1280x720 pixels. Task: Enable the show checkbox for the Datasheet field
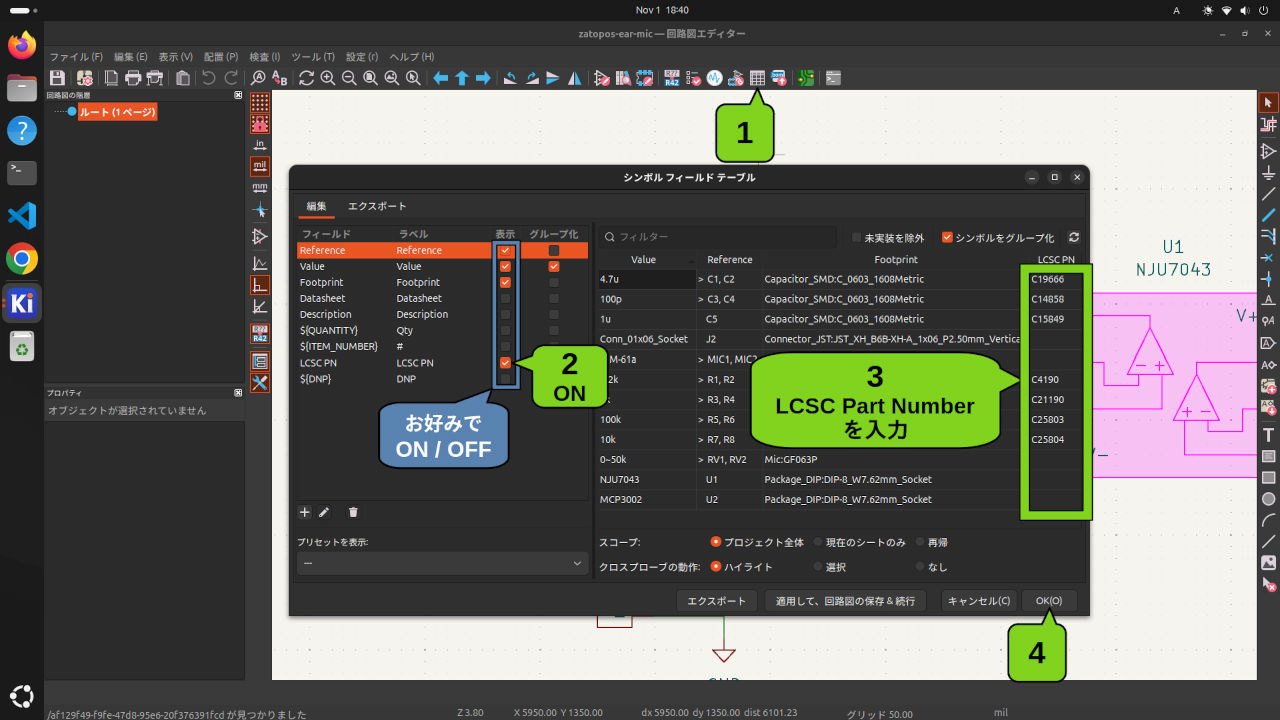[x=505, y=299]
